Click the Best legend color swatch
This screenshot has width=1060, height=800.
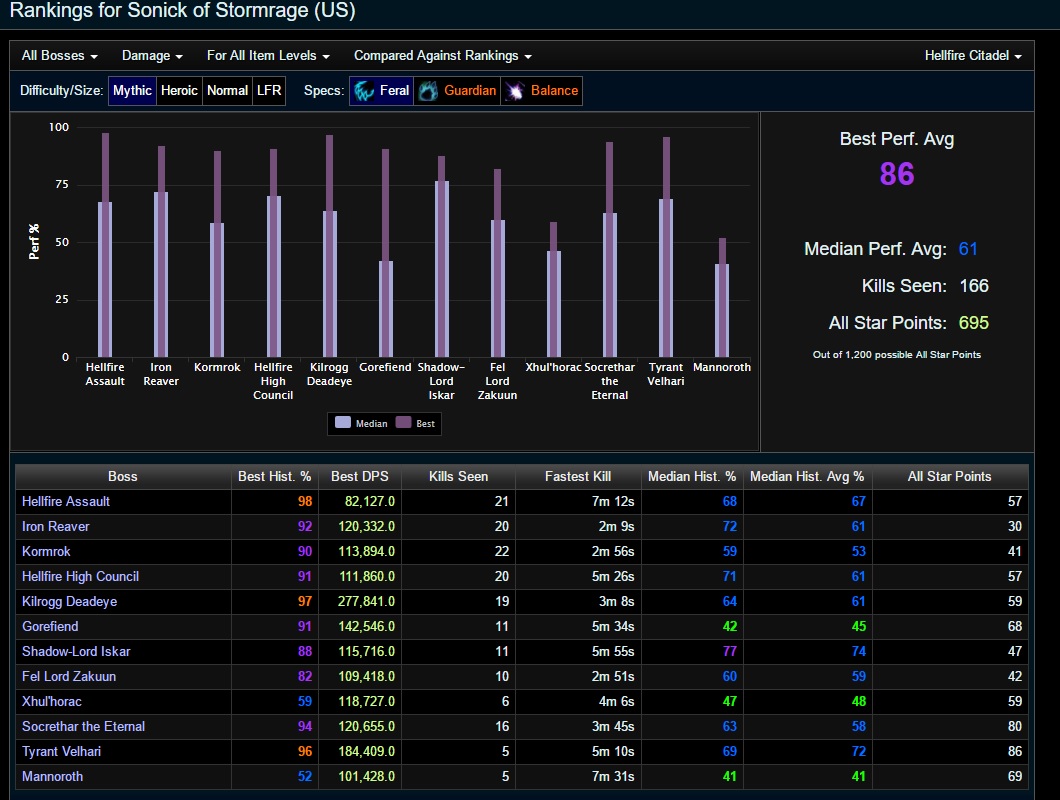click(x=404, y=423)
